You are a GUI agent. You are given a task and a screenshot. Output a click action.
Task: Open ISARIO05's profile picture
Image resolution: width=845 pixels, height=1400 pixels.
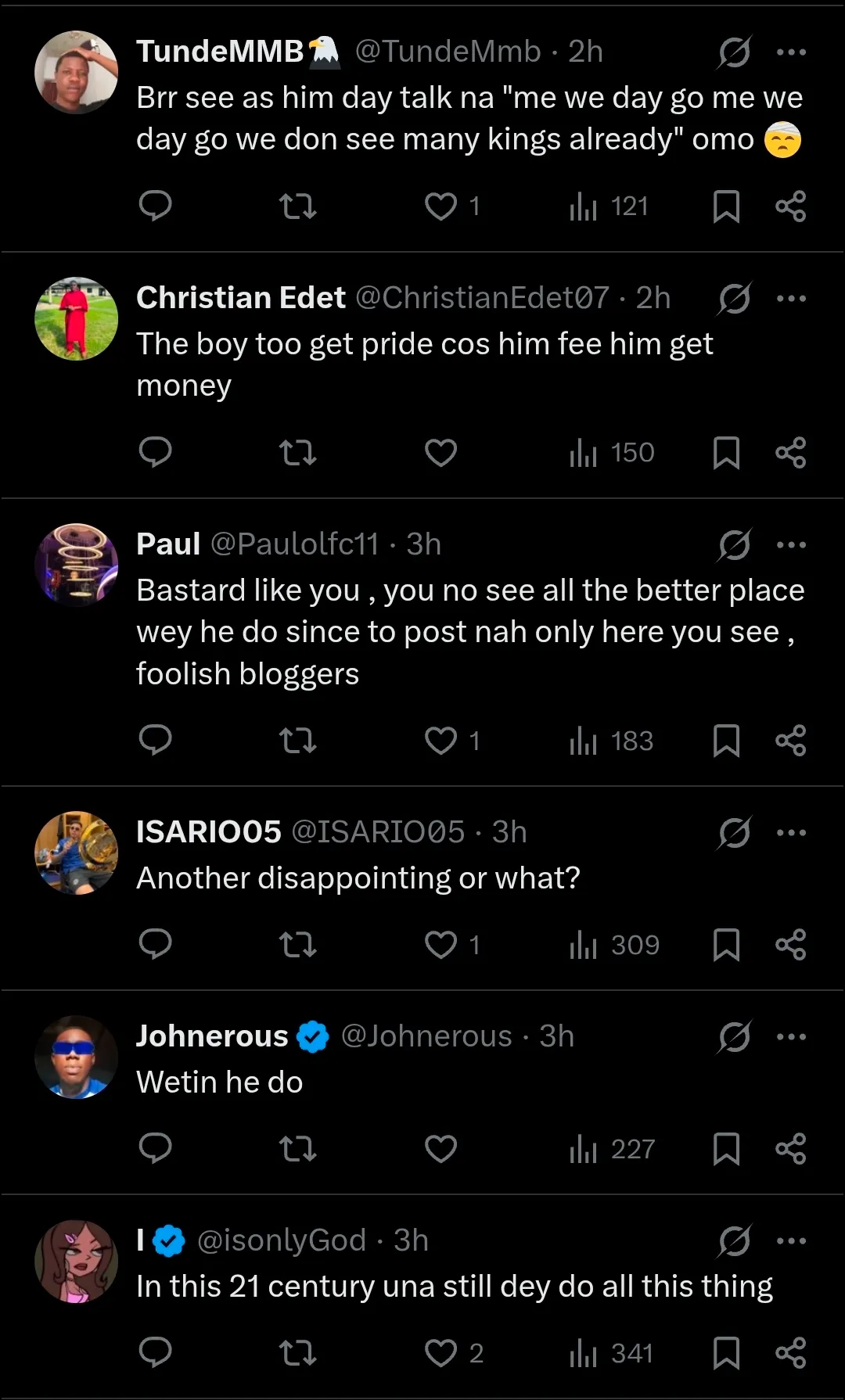point(76,853)
